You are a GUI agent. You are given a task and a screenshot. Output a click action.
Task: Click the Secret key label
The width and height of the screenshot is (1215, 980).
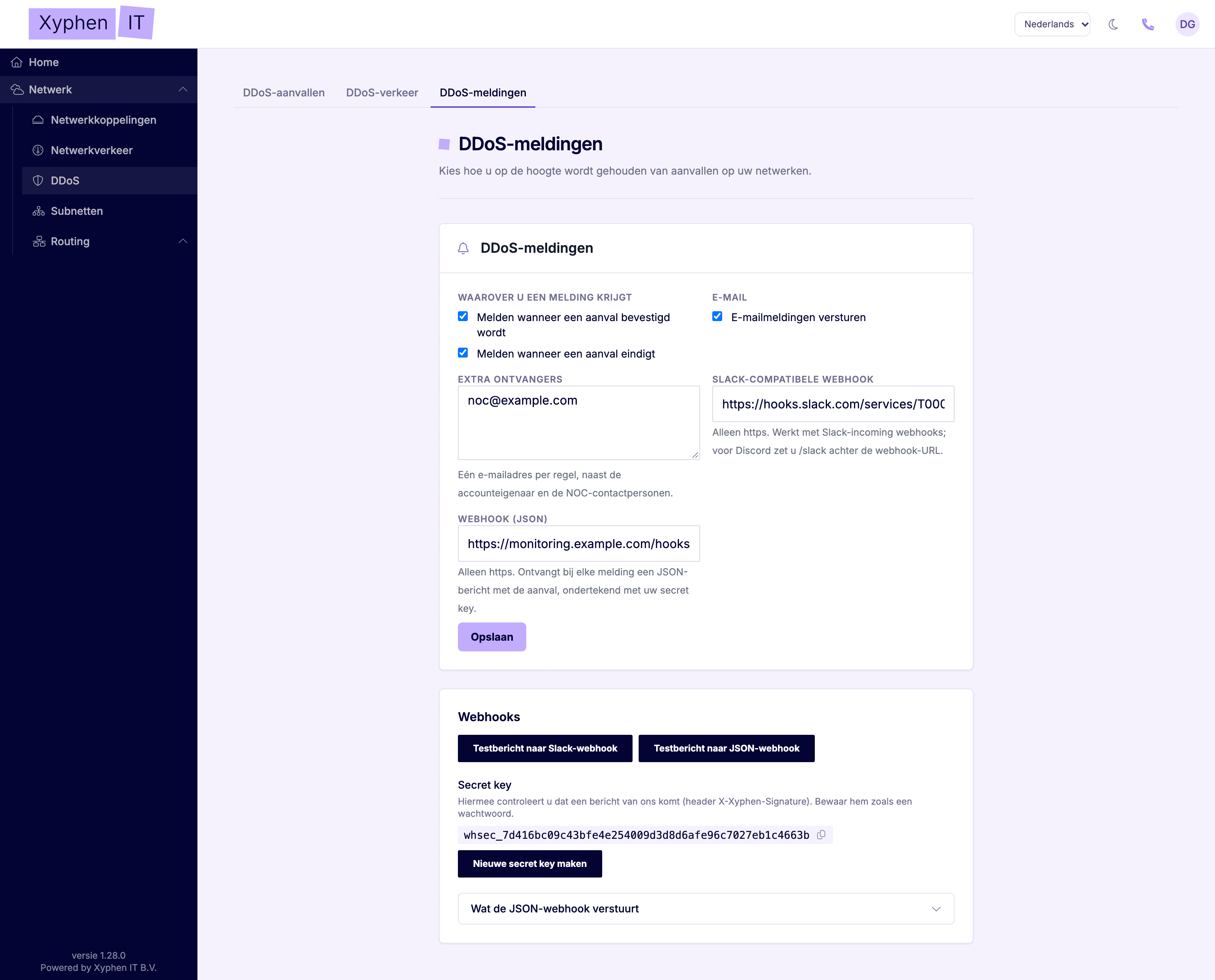[484, 785]
